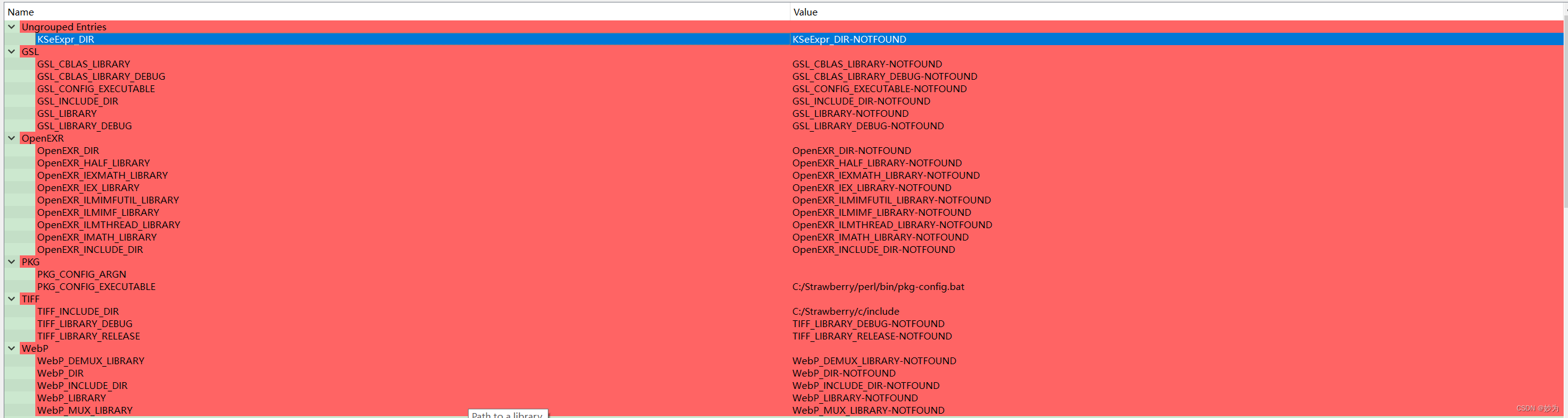The width and height of the screenshot is (1568, 418).
Task: Edit the GSL_CONFIG_EXECUTABLE-NOTFOUND value
Action: tap(880, 89)
